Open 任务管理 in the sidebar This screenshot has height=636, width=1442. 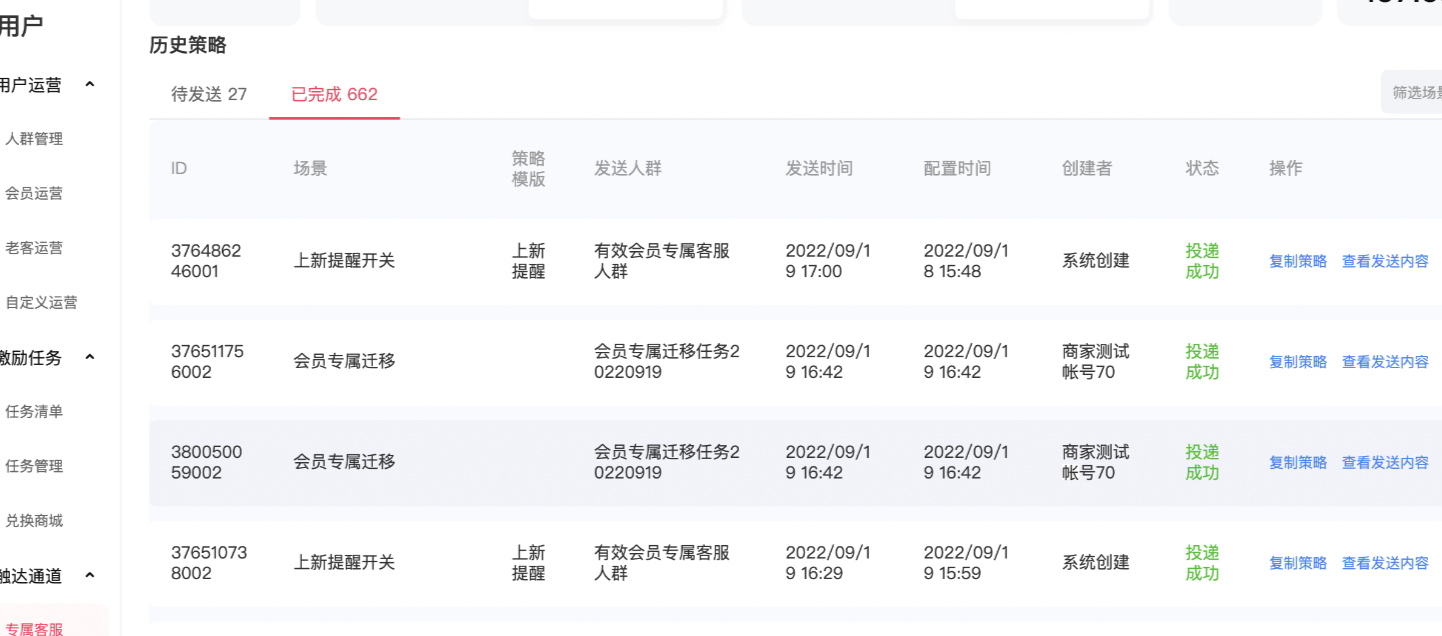pos(36,466)
